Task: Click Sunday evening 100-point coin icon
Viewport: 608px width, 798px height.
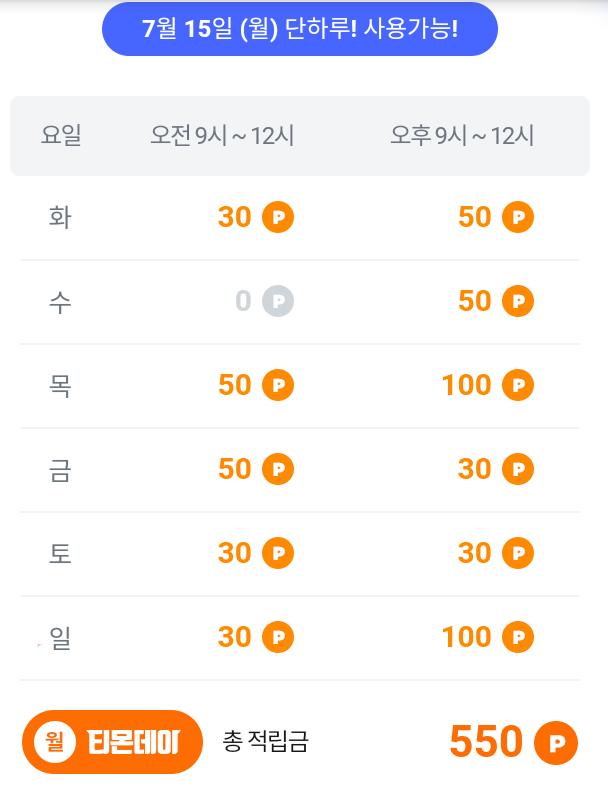Action: [518, 637]
